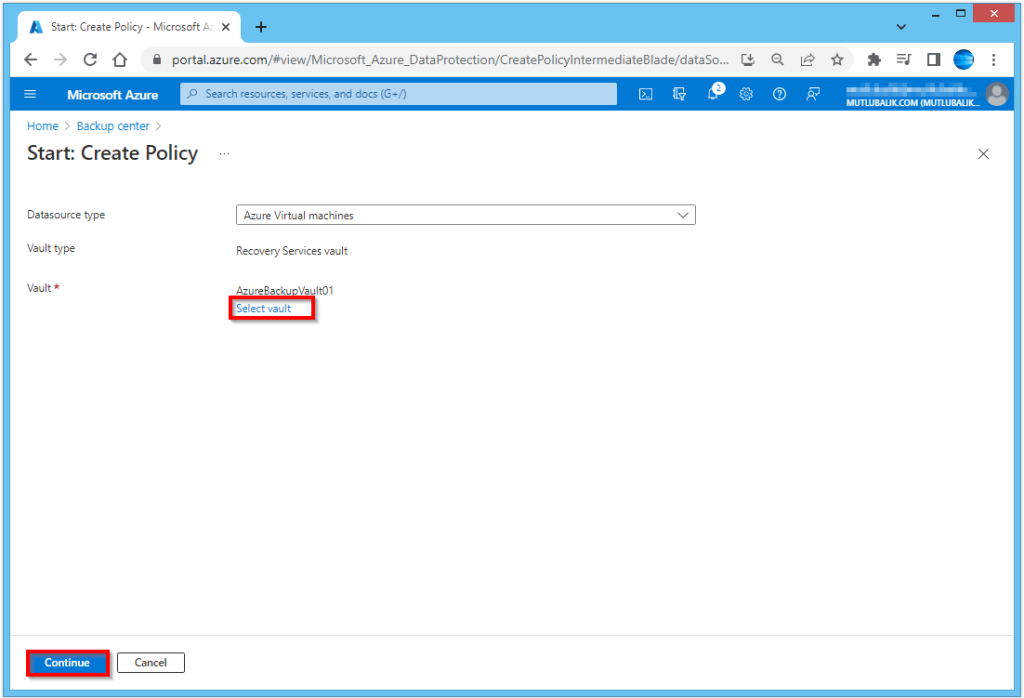Click the install app icon in address bar
1024x698 pixels.
(748, 60)
